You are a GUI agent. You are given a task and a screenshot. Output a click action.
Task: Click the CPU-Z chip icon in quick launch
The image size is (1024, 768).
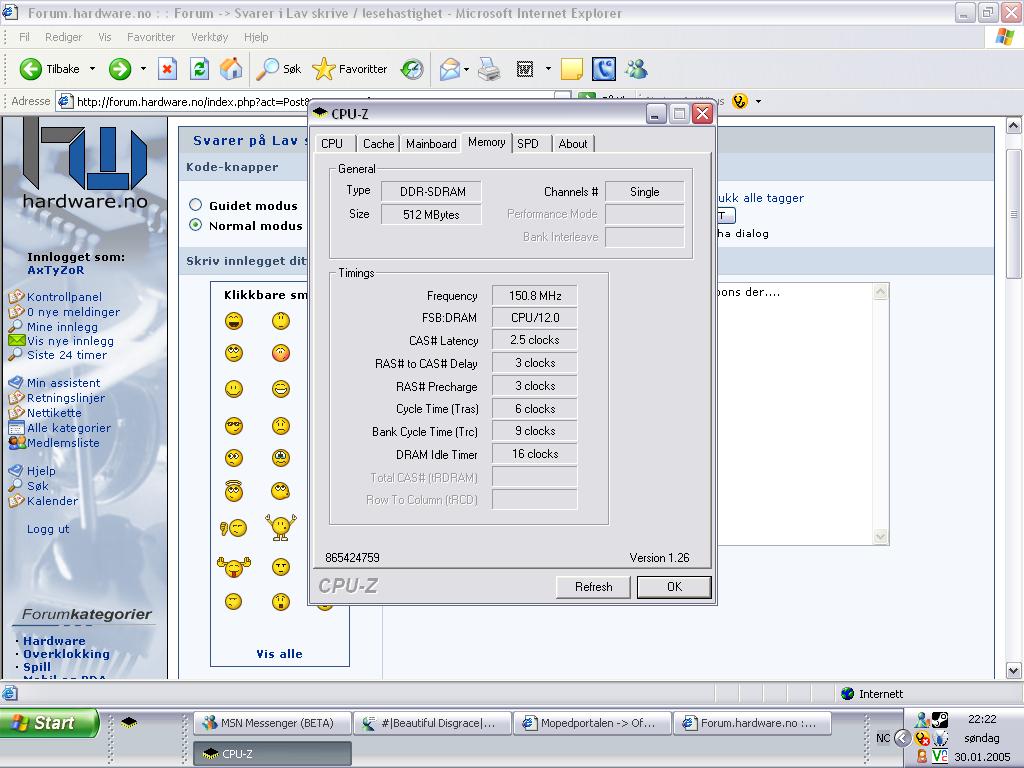point(129,722)
